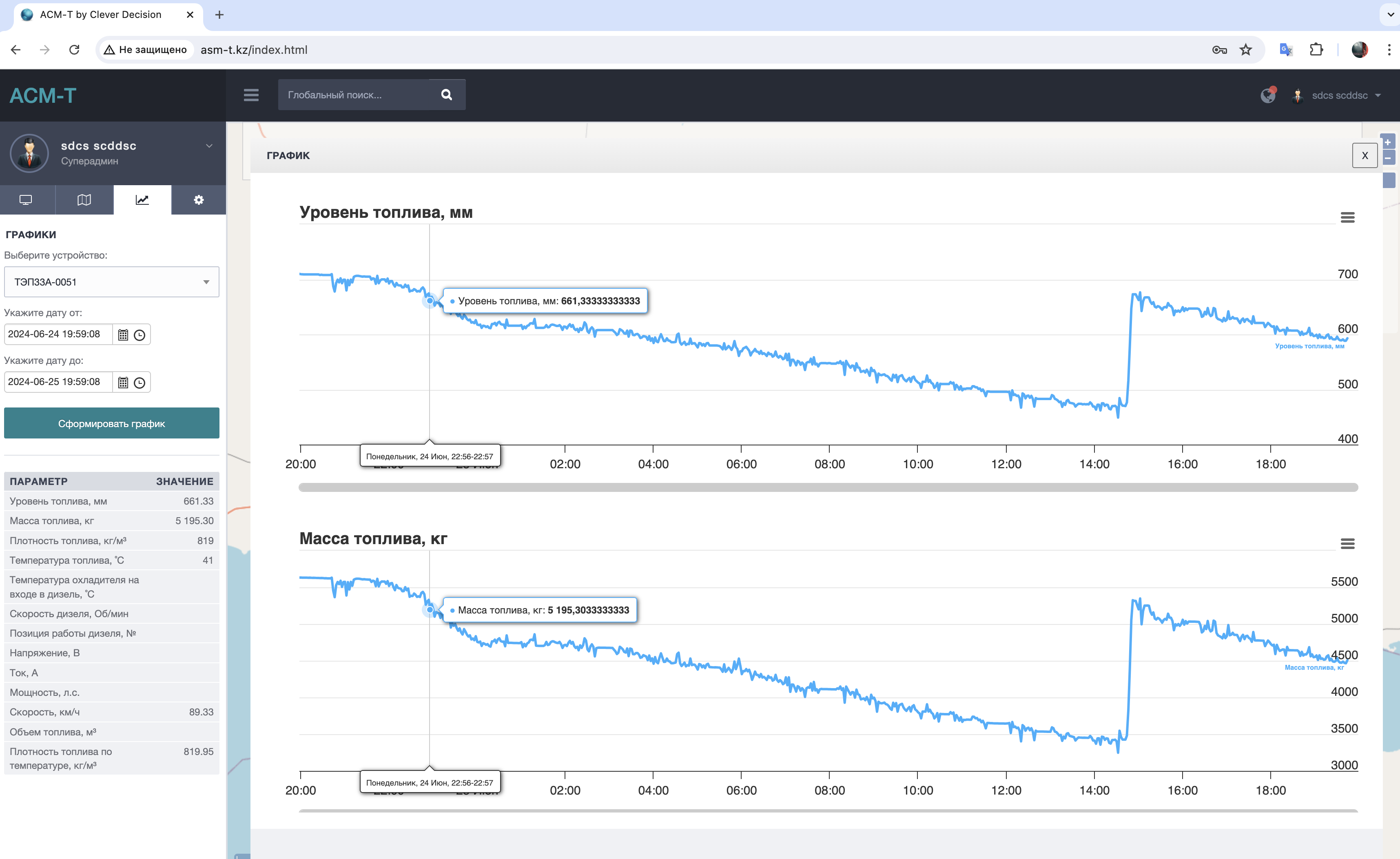Open the gear settings tab
1400x859 pixels.
(x=198, y=200)
